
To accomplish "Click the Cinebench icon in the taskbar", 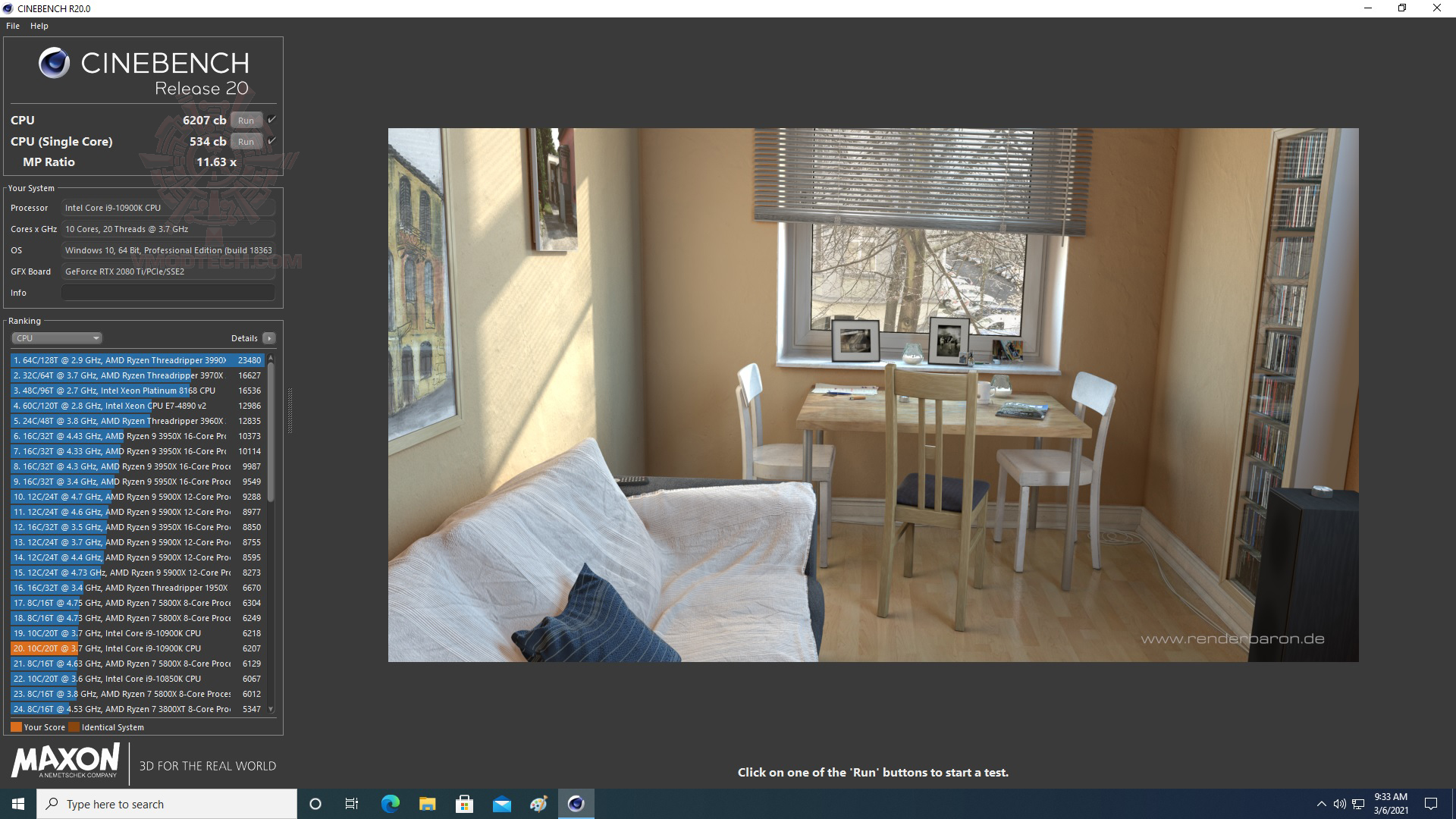I will click(576, 804).
